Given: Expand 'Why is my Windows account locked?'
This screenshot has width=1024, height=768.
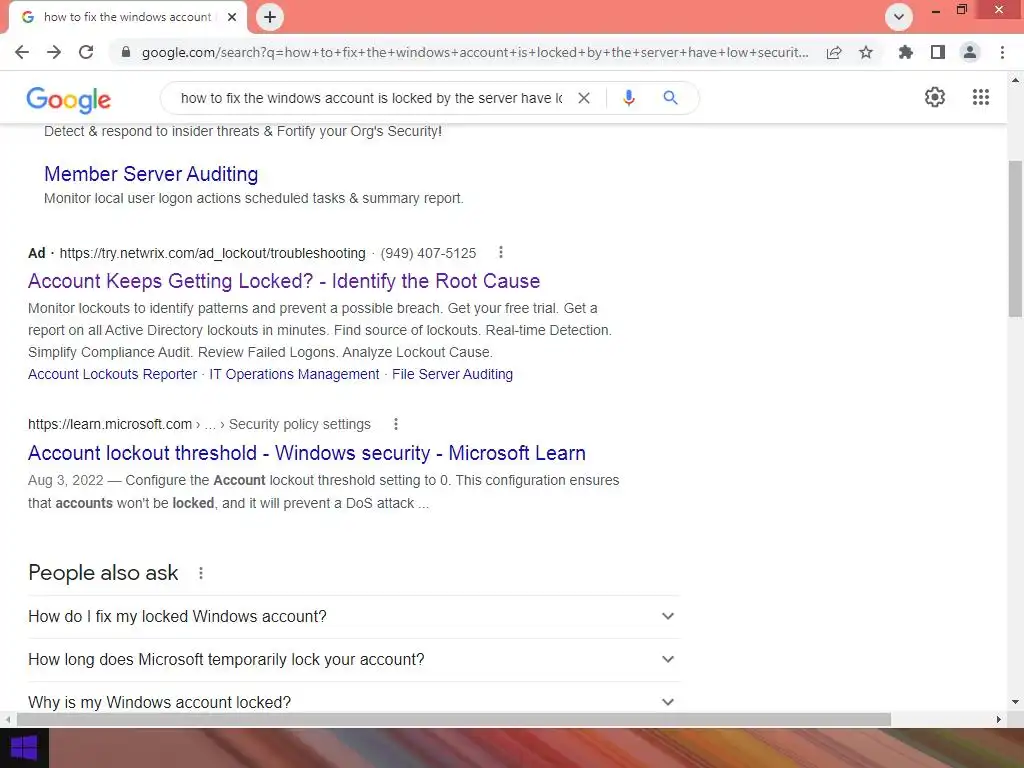Looking at the screenshot, I should [x=353, y=702].
